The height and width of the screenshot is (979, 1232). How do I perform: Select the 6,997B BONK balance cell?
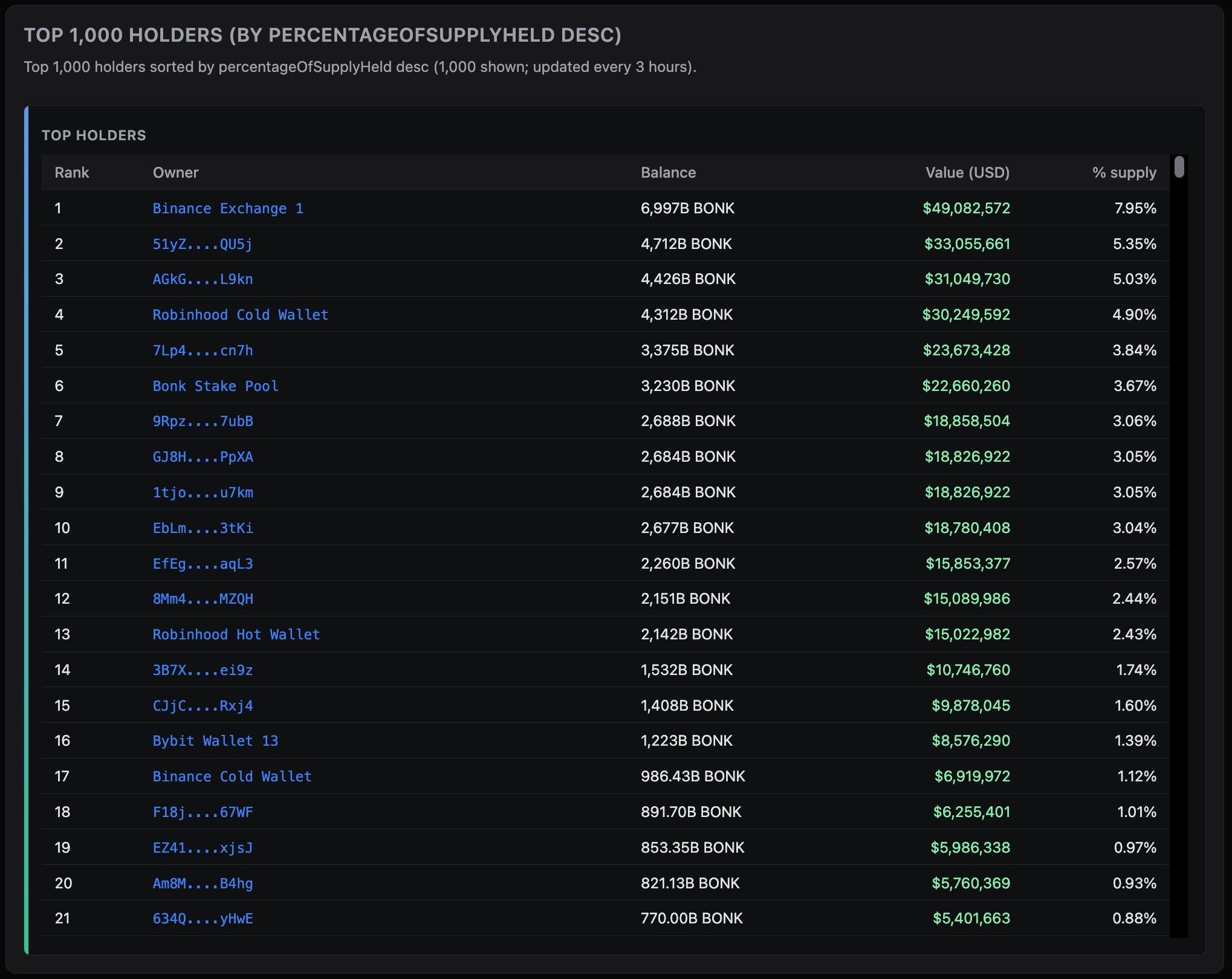688,208
